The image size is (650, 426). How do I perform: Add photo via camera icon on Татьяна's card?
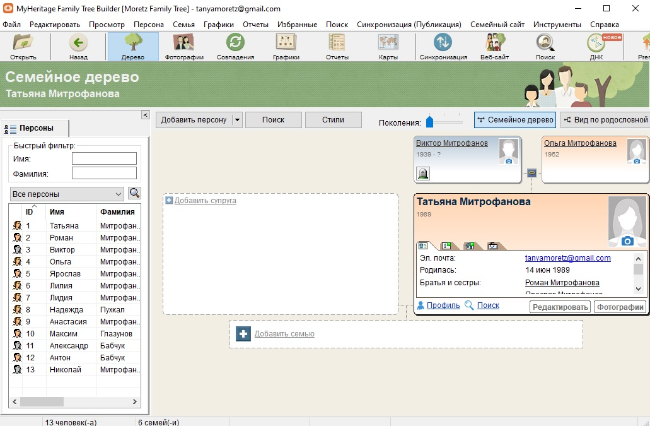pos(627,241)
